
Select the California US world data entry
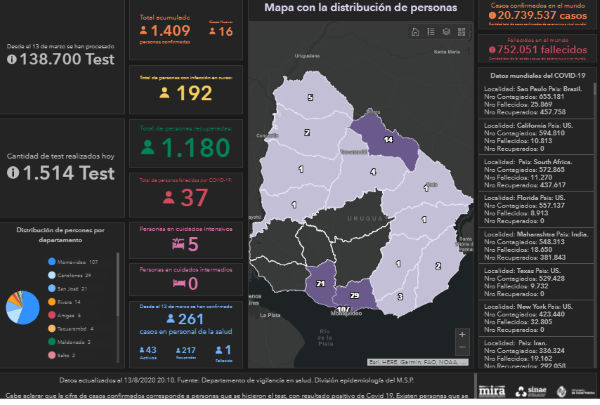pyautogui.click(x=536, y=137)
